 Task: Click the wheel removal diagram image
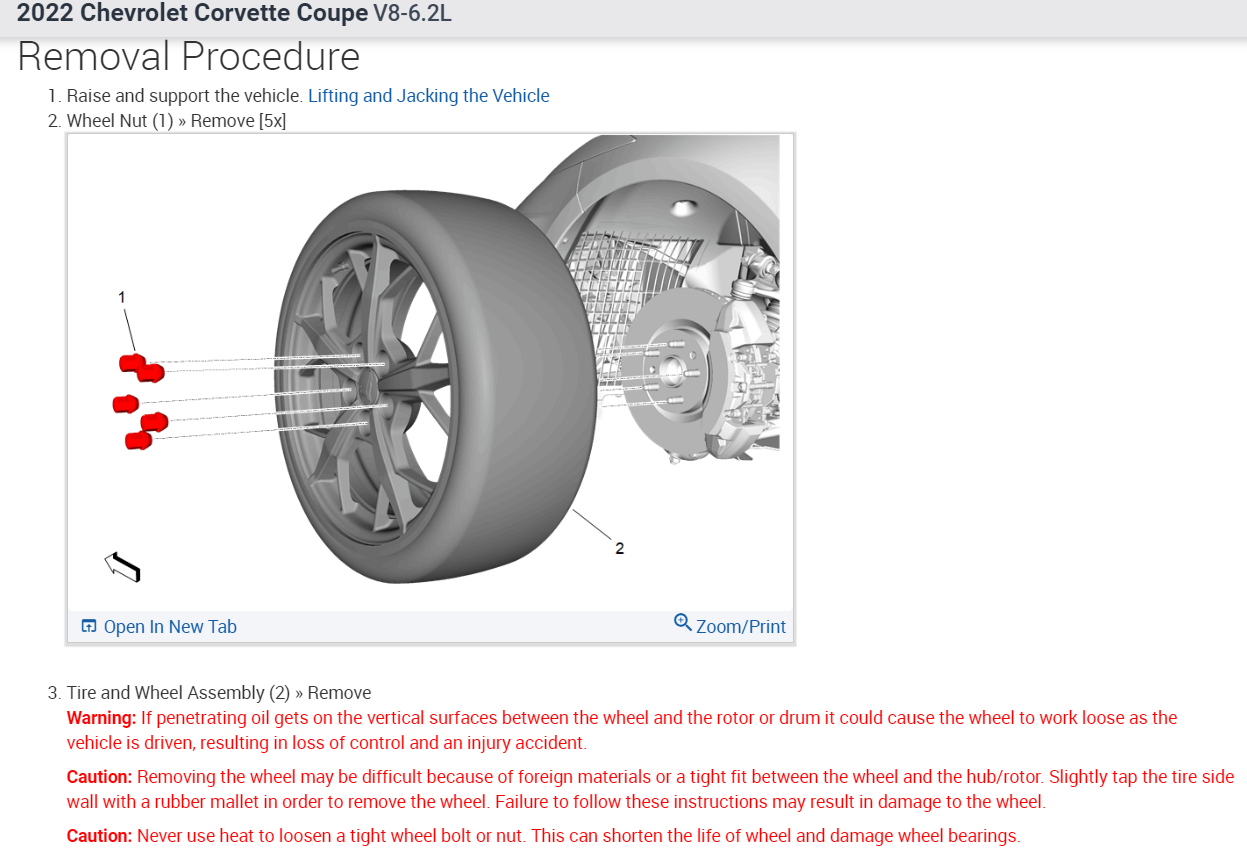[430, 372]
